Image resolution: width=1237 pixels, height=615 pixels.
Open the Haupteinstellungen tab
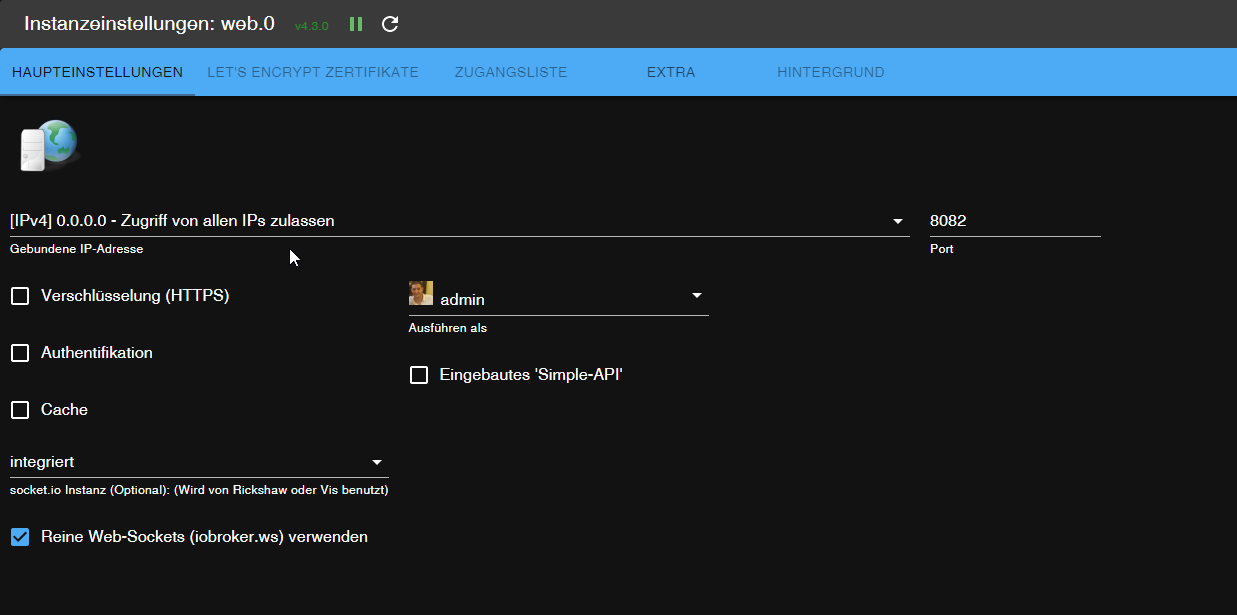tap(98, 72)
